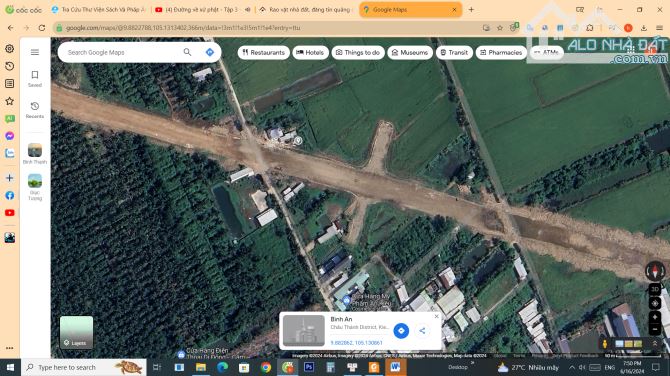Open Microsoft Word from the taskbar

tap(395, 367)
